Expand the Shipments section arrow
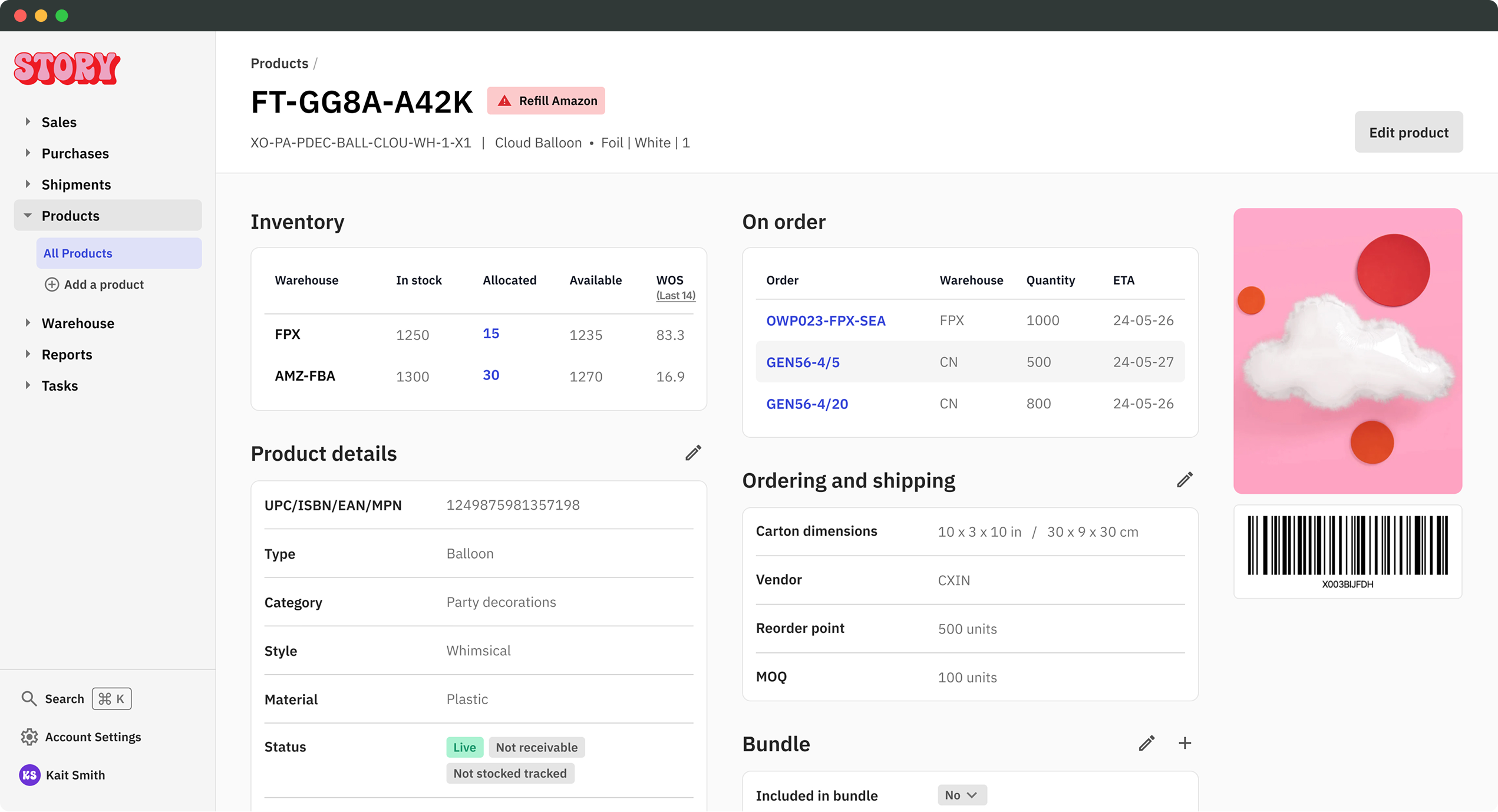This screenshot has width=1498, height=812. 28,184
